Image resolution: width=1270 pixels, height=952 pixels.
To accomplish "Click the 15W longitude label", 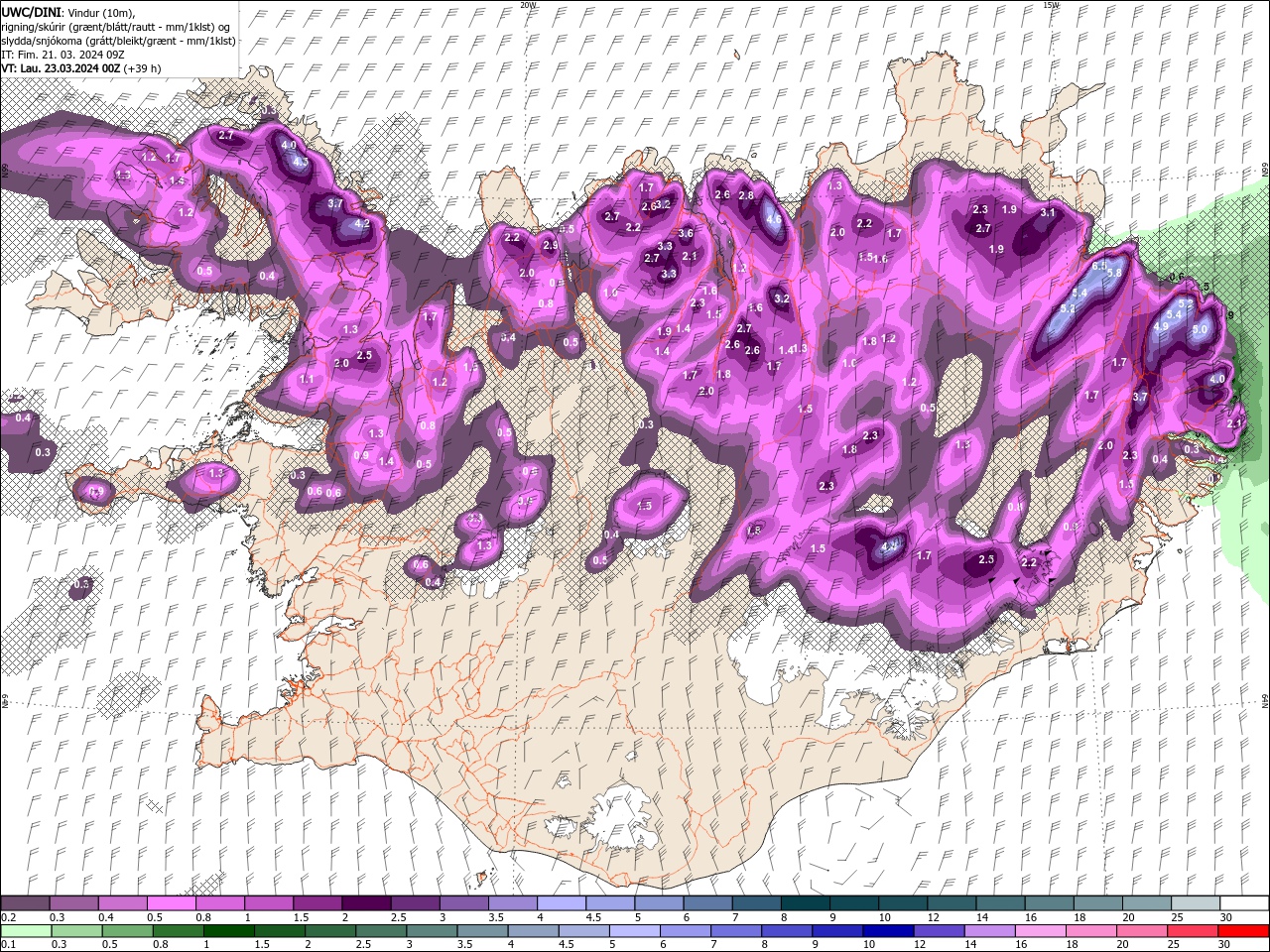I will tap(1051, 5).
